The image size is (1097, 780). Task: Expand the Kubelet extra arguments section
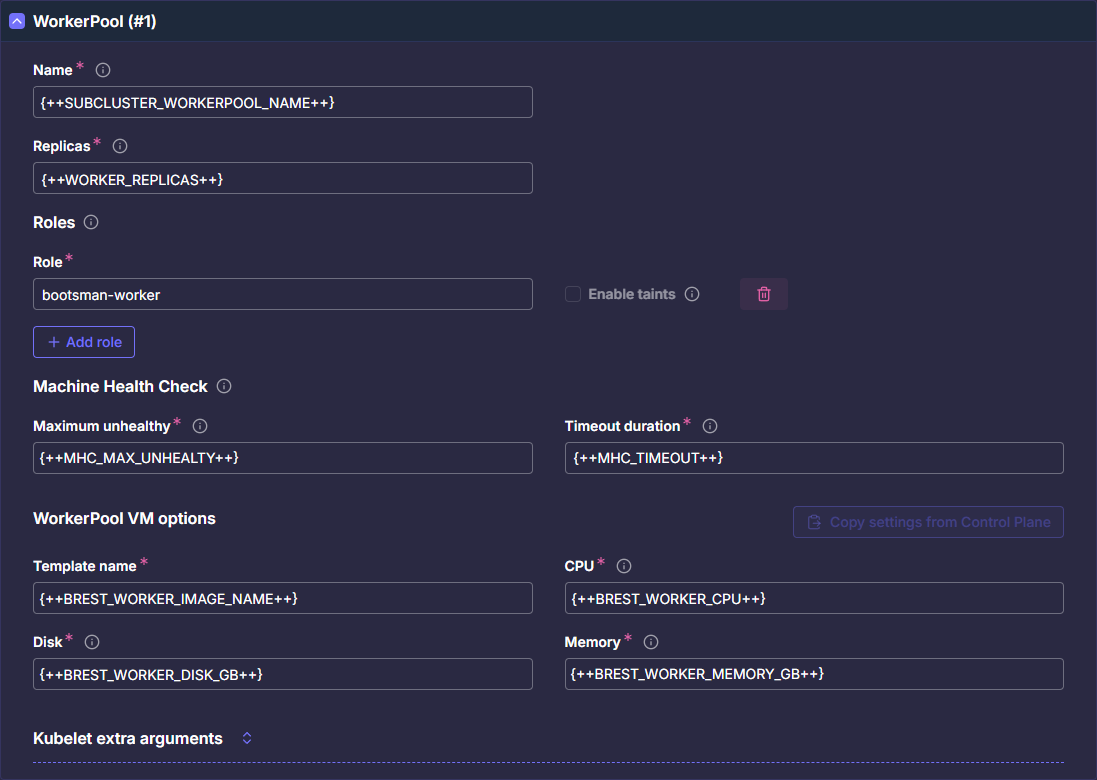pyautogui.click(x=246, y=738)
